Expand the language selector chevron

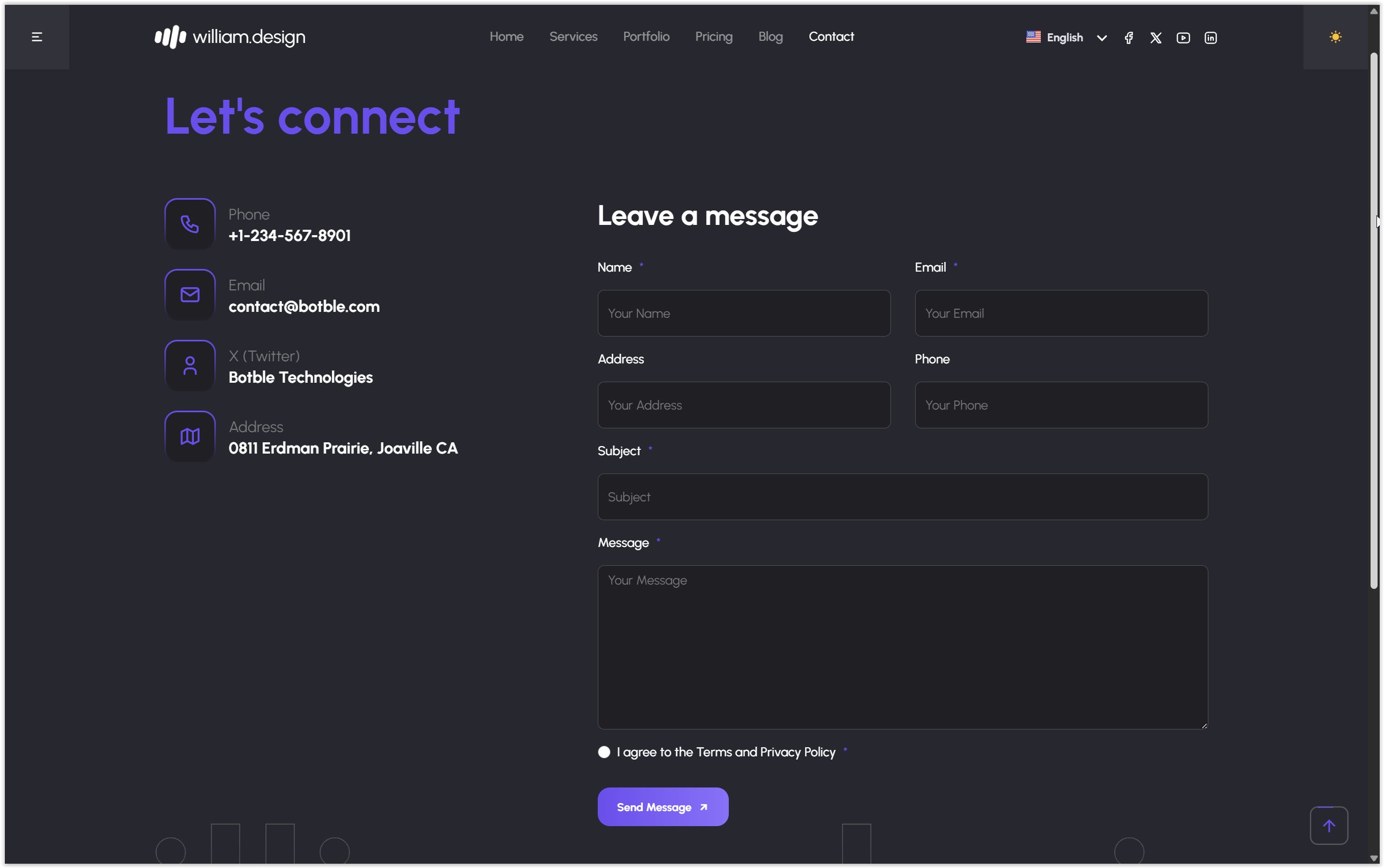click(1101, 37)
